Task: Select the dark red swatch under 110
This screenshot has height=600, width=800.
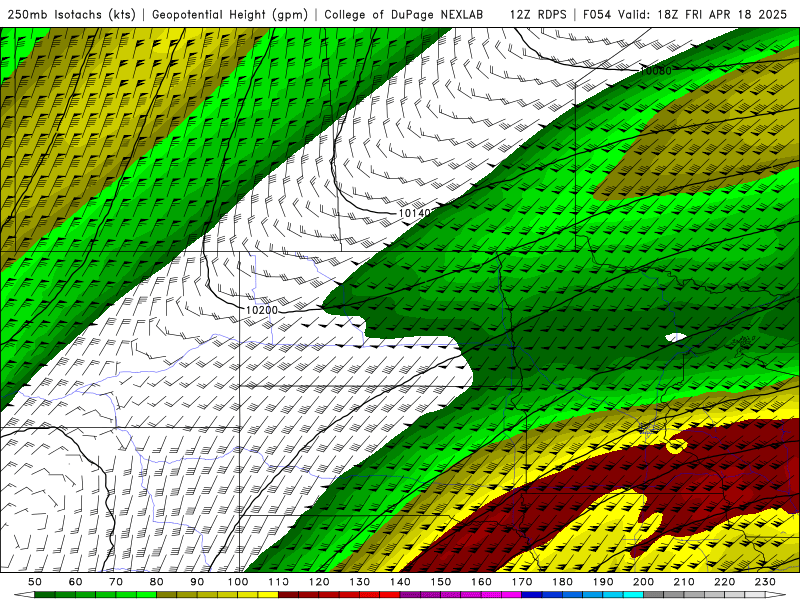Action: (288, 595)
